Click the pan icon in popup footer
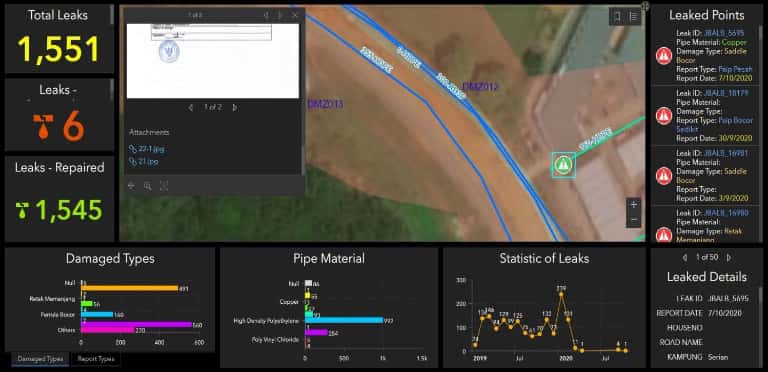768x372 pixels. pyautogui.click(x=131, y=186)
